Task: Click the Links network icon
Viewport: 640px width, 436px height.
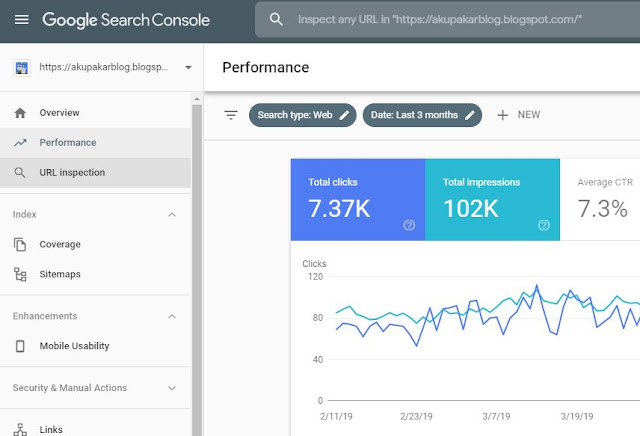Action: 20,429
